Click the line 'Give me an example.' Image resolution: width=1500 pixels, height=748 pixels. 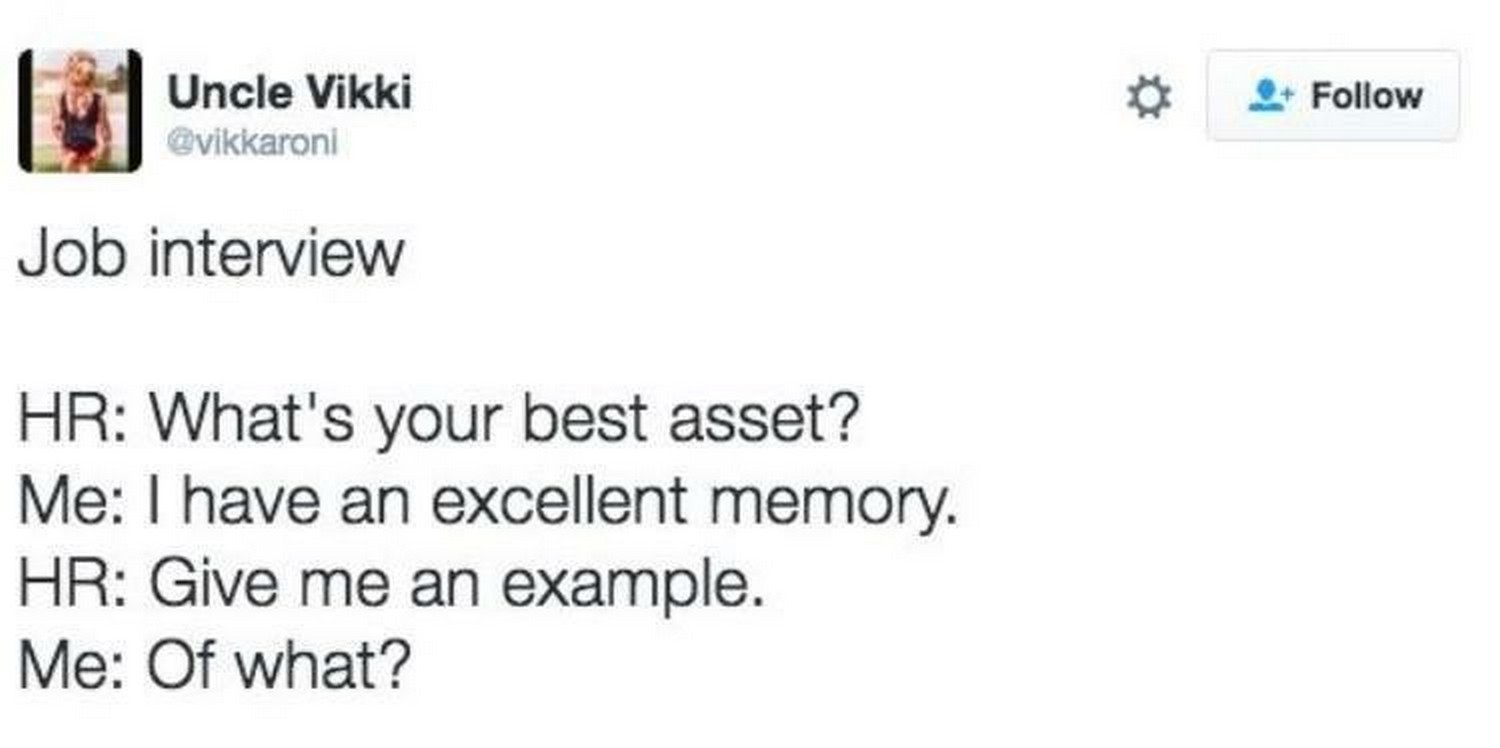click(x=457, y=585)
